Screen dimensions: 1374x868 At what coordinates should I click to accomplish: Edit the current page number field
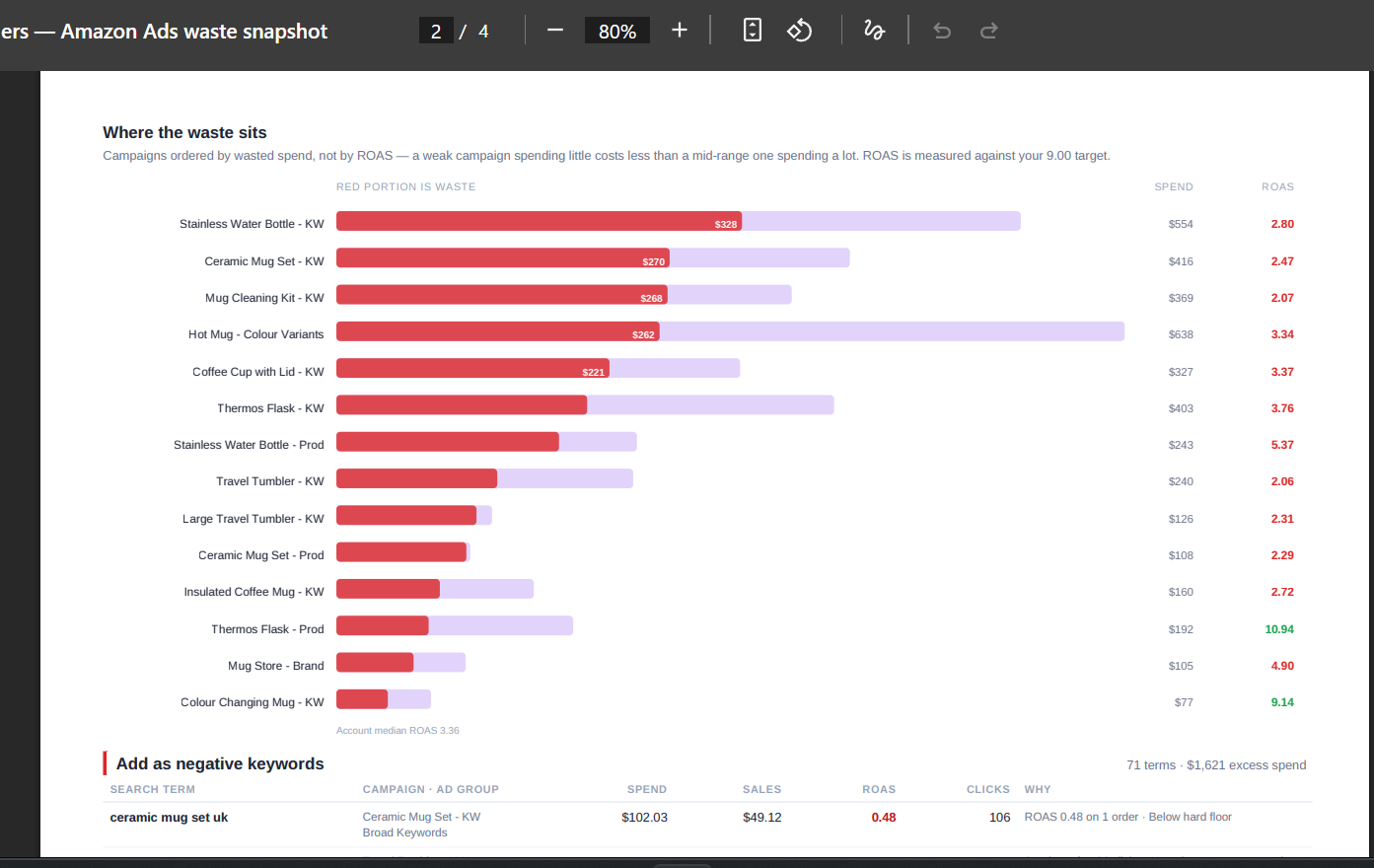point(436,31)
